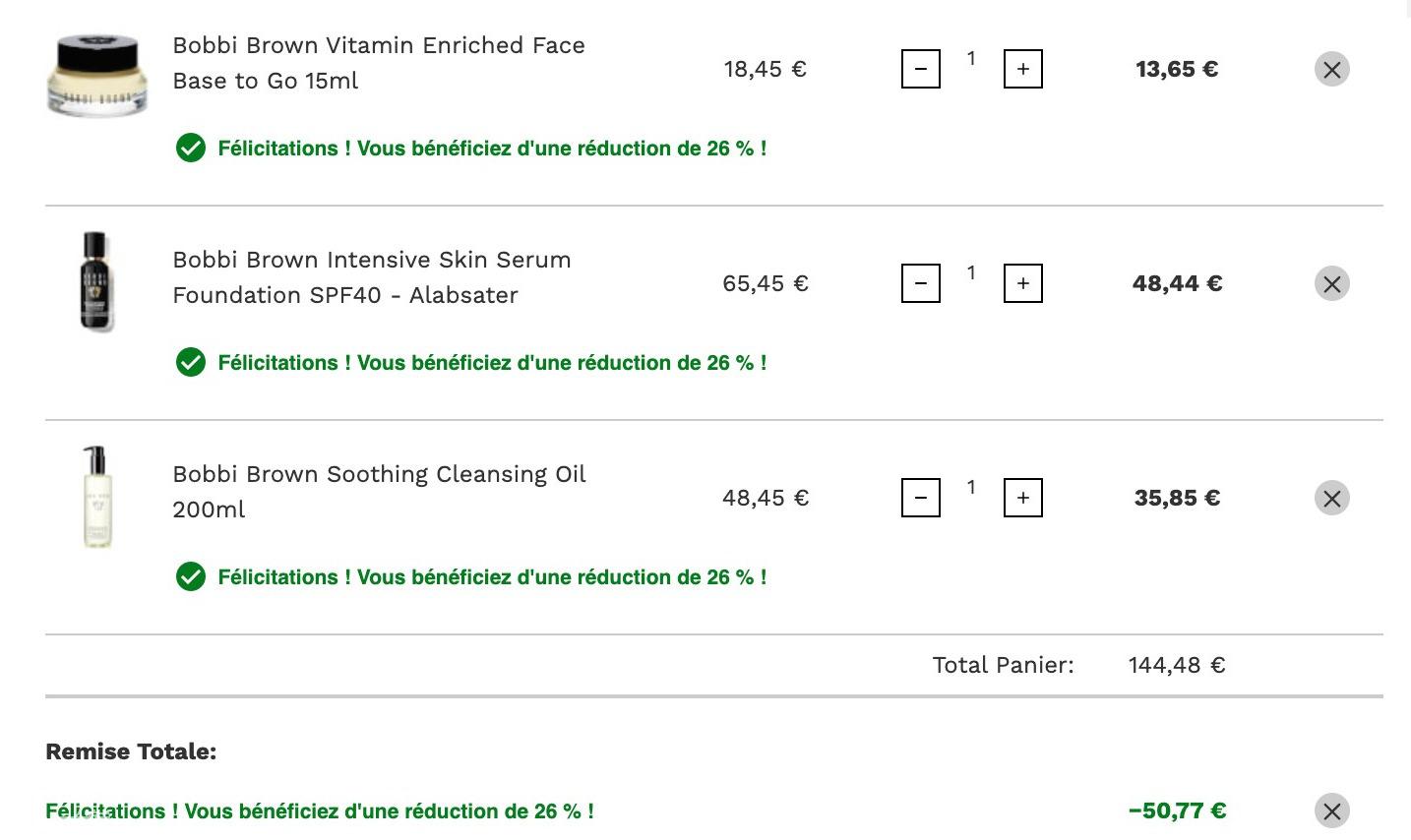Screen dimensions: 1411x840
Task: Click Bobbi Brown Vitamin Enriched Face Base link
Action: click(378, 63)
